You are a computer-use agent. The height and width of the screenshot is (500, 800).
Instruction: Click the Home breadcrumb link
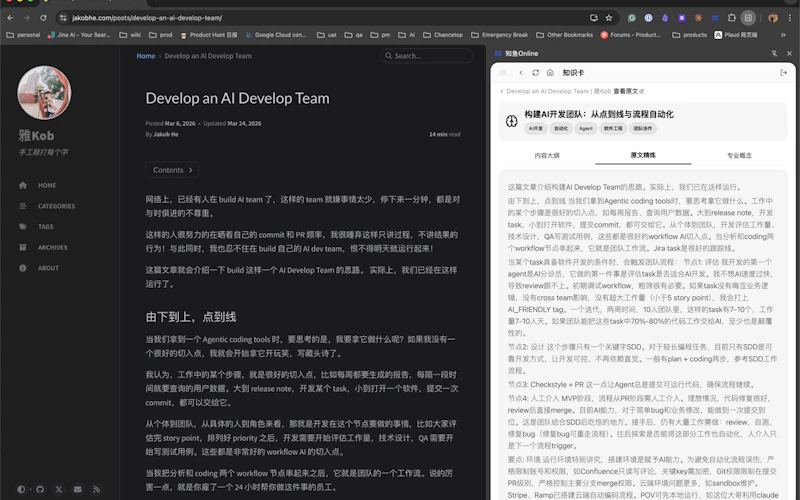145,56
